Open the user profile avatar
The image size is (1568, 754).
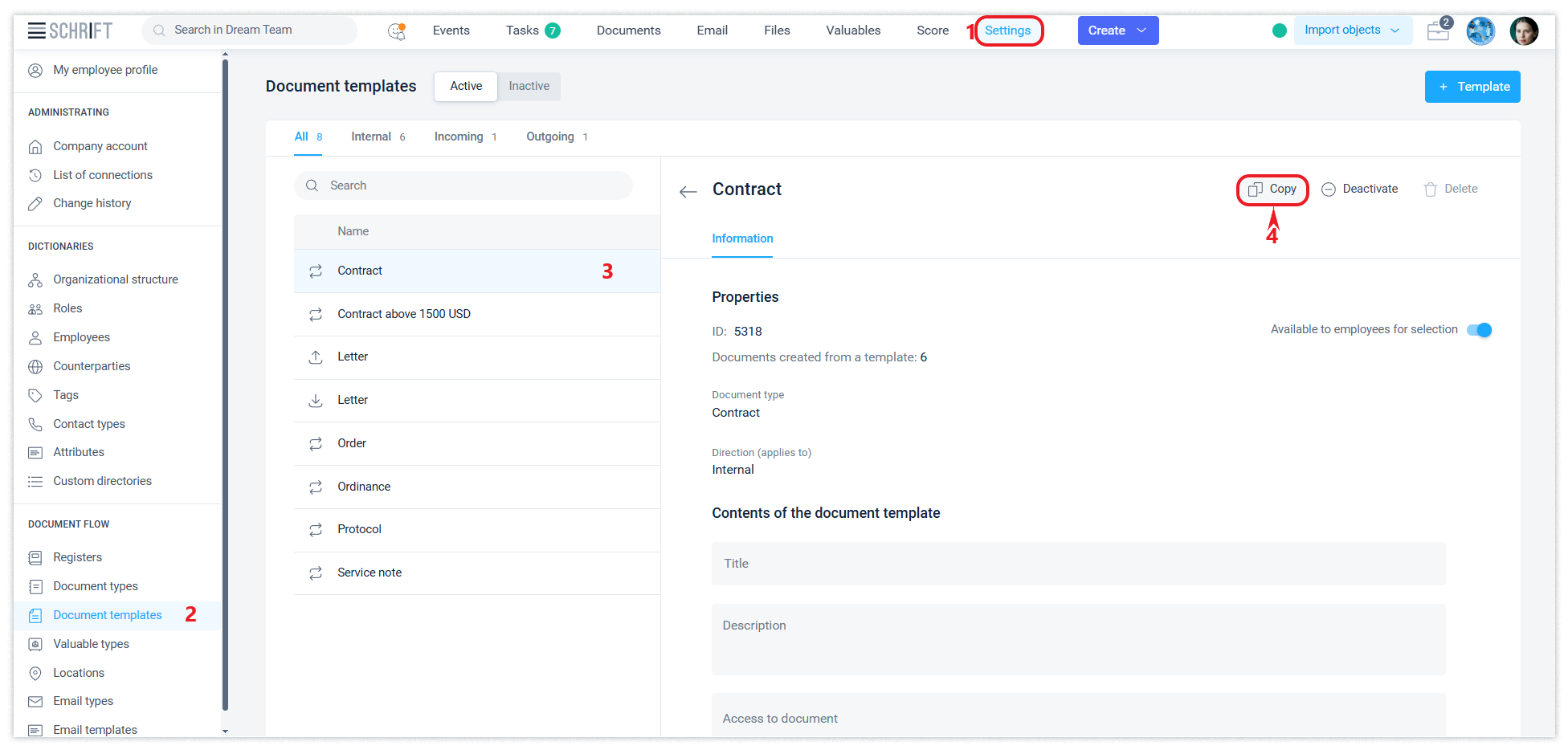click(1523, 31)
